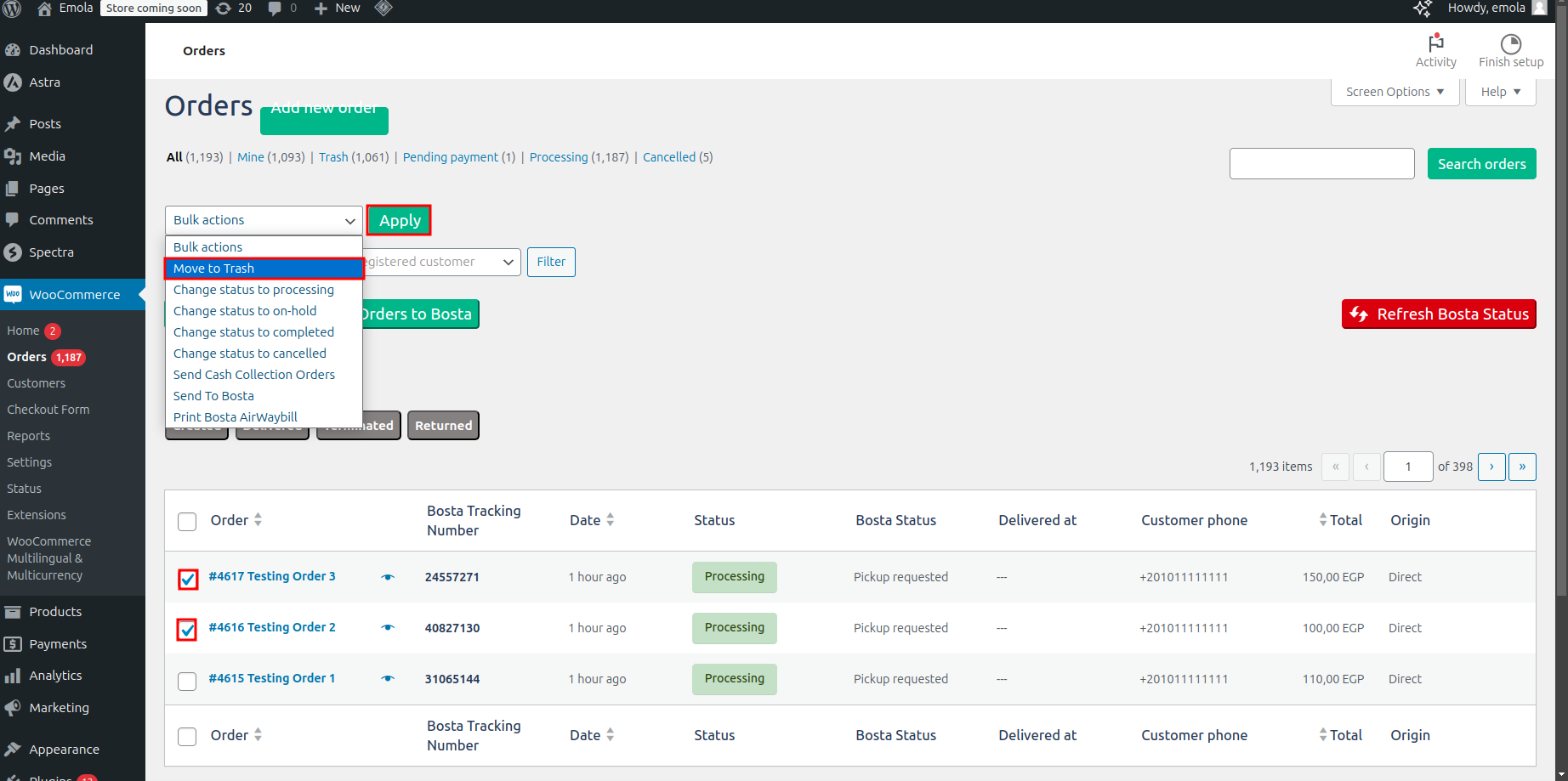Click the sparkle icon near Howdy, emola
Image resolution: width=1568 pixels, height=781 pixels.
(1423, 8)
